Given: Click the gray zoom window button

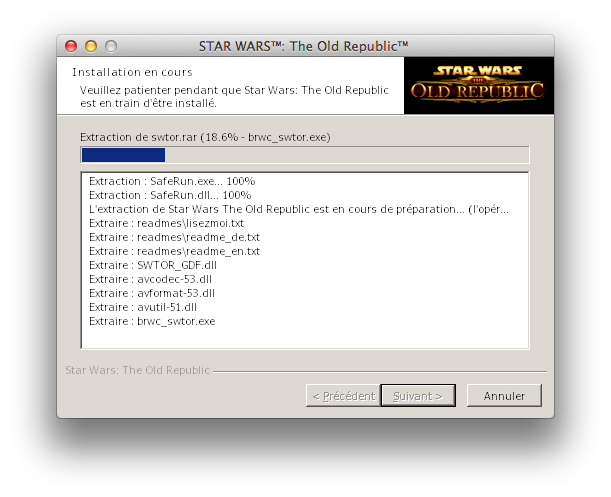Looking at the screenshot, I should pos(111,46).
